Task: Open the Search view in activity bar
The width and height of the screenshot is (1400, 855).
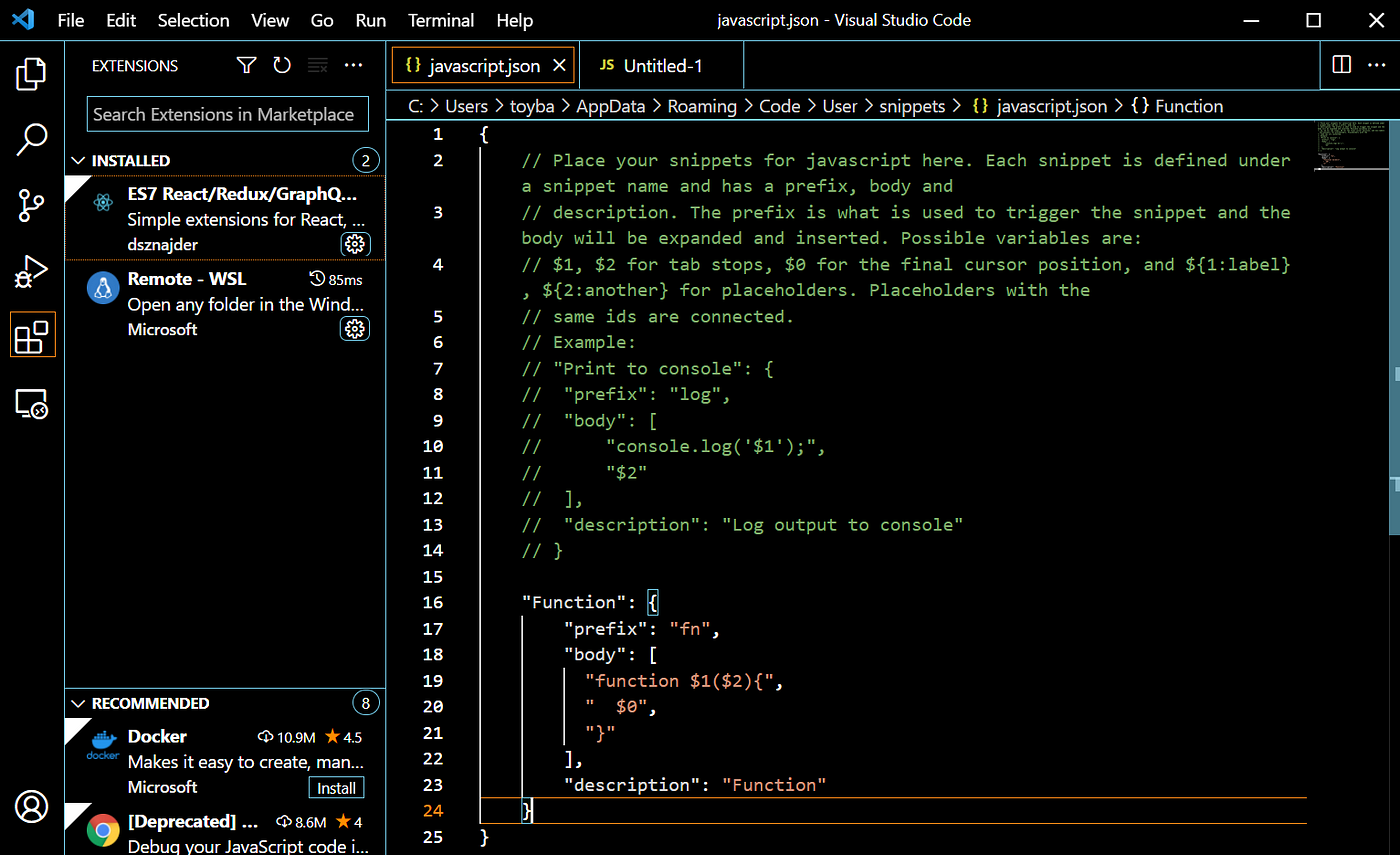Action: click(32, 140)
